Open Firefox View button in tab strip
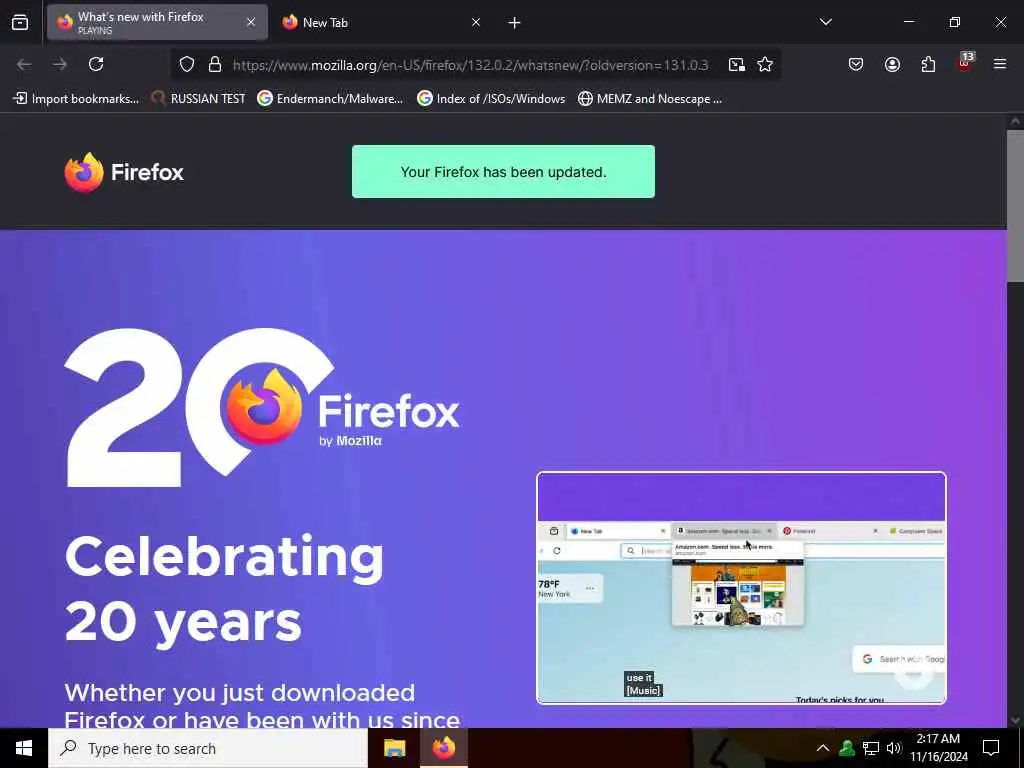Image resolution: width=1024 pixels, height=768 pixels. tap(20, 23)
